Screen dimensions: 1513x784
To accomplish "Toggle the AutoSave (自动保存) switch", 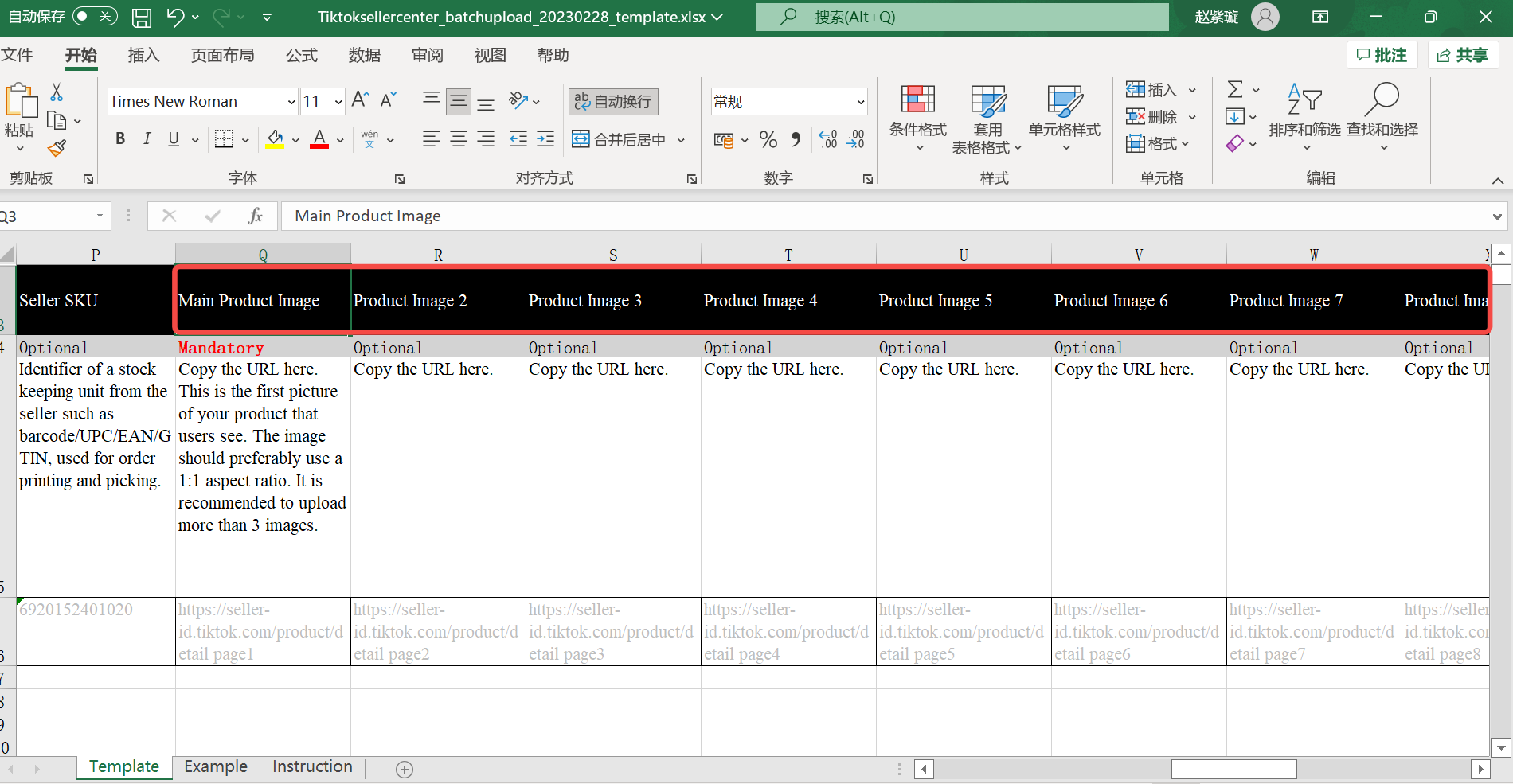I will click(94, 17).
